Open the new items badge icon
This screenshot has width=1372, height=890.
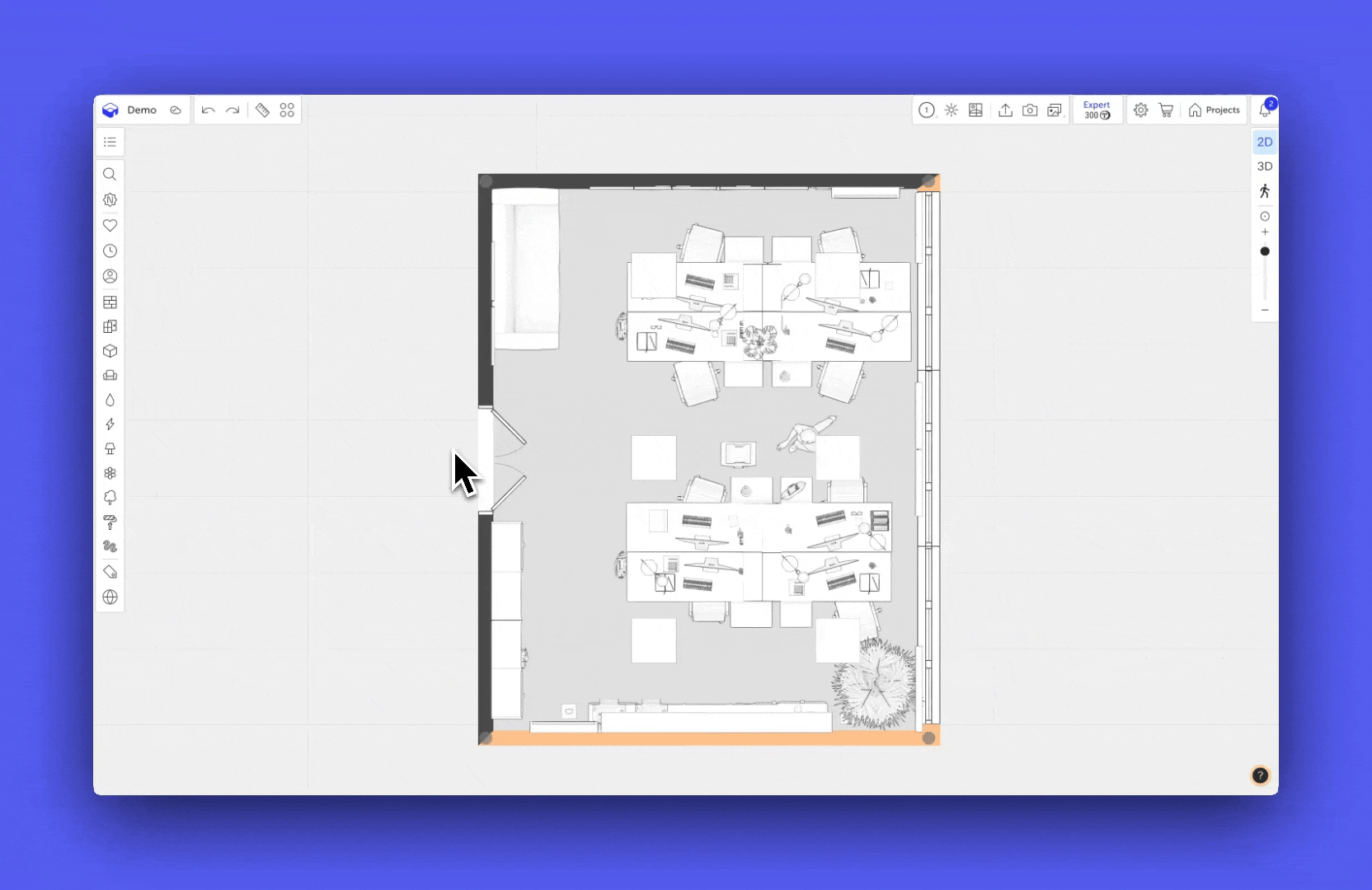pos(110,199)
